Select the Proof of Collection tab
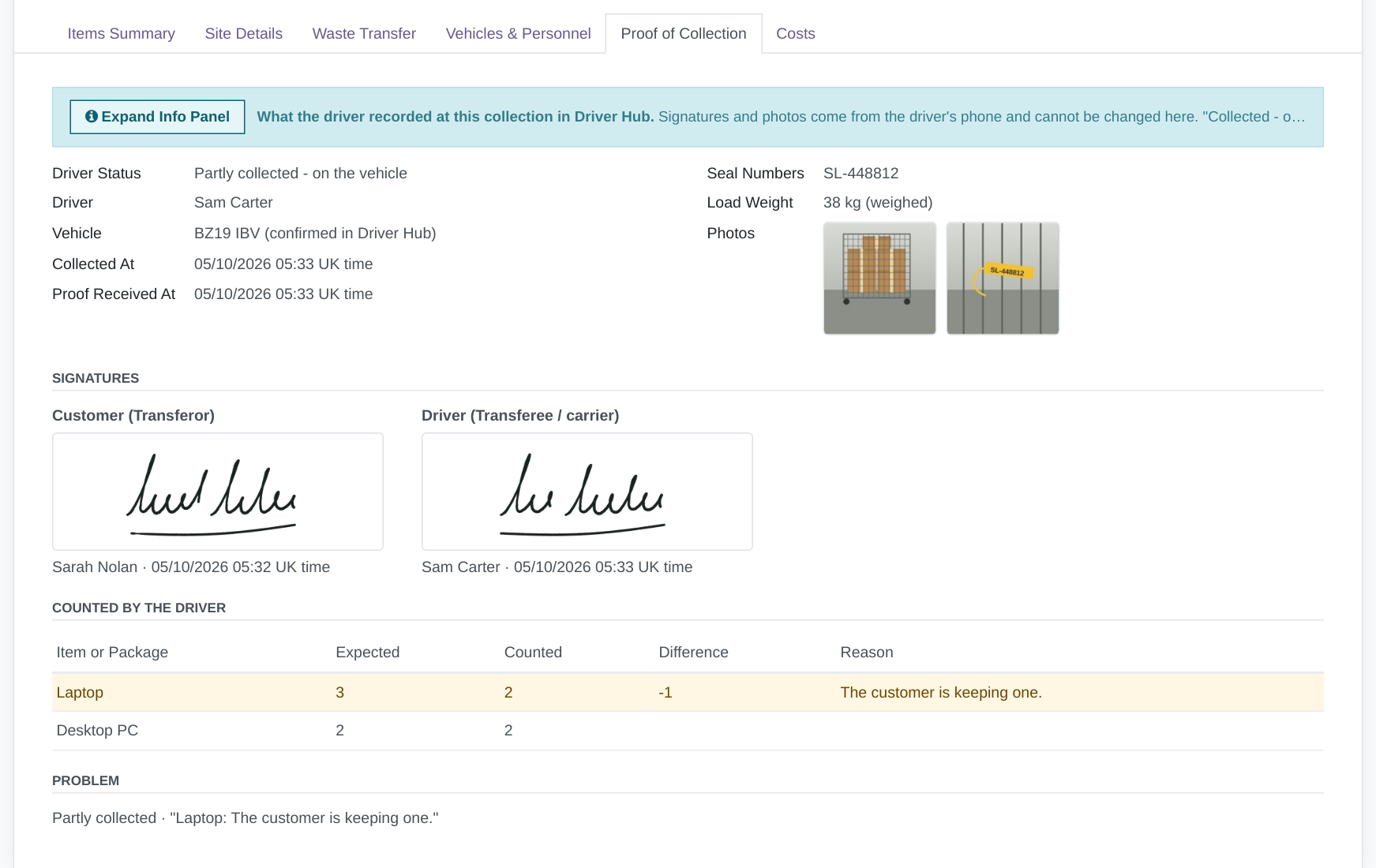The width and height of the screenshot is (1376, 868). [684, 34]
